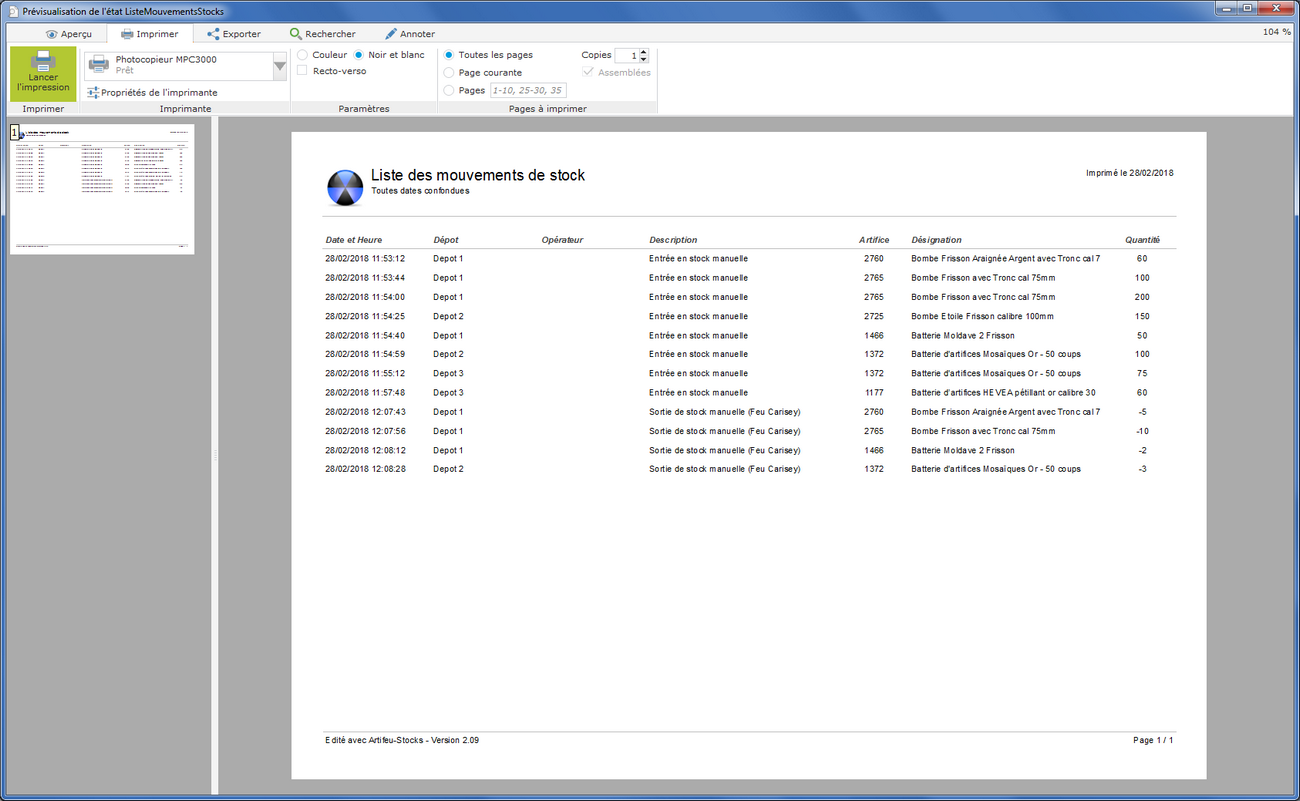Click the splitter grip between thumbnails and preview

click(215, 456)
